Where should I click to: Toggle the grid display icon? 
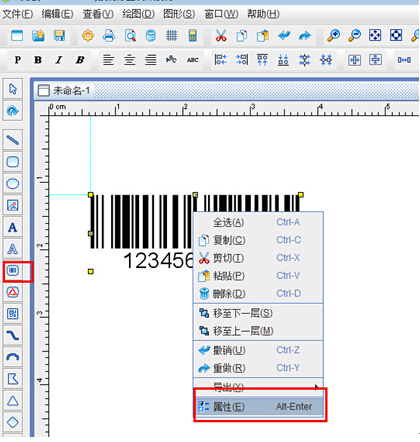pyautogui.click(x=172, y=35)
